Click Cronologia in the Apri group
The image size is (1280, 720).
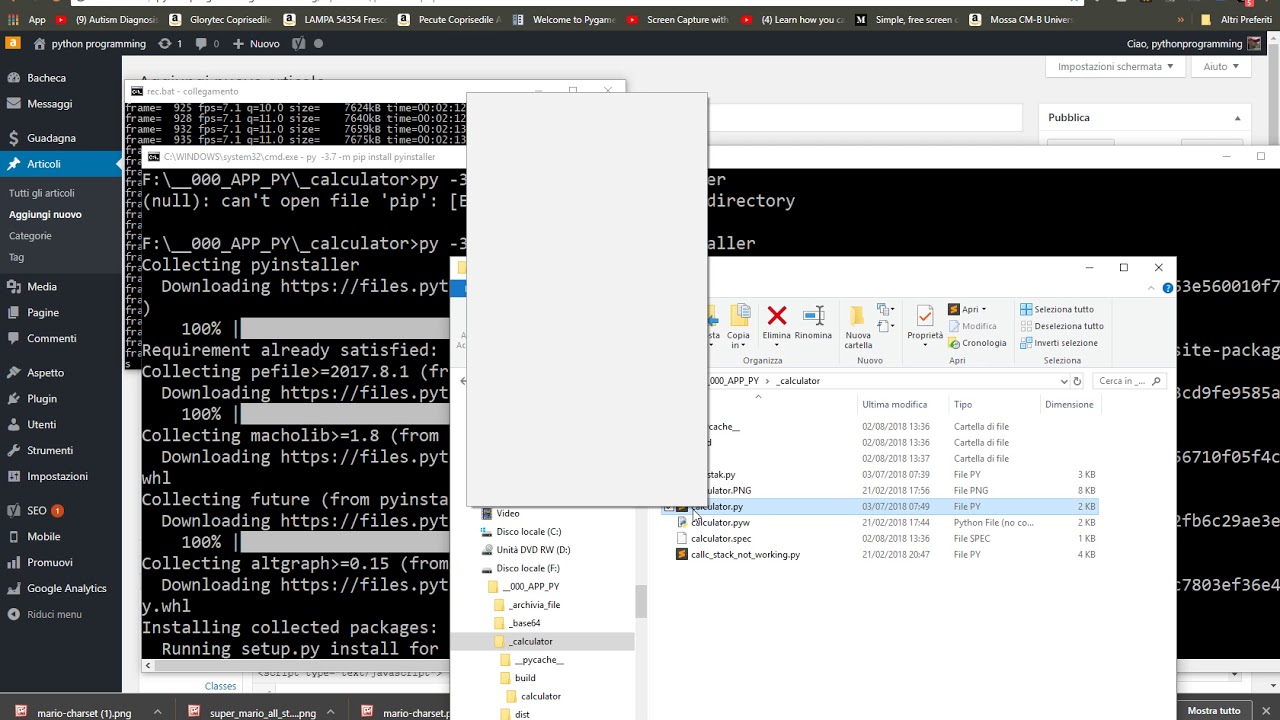pyautogui.click(x=977, y=343)
